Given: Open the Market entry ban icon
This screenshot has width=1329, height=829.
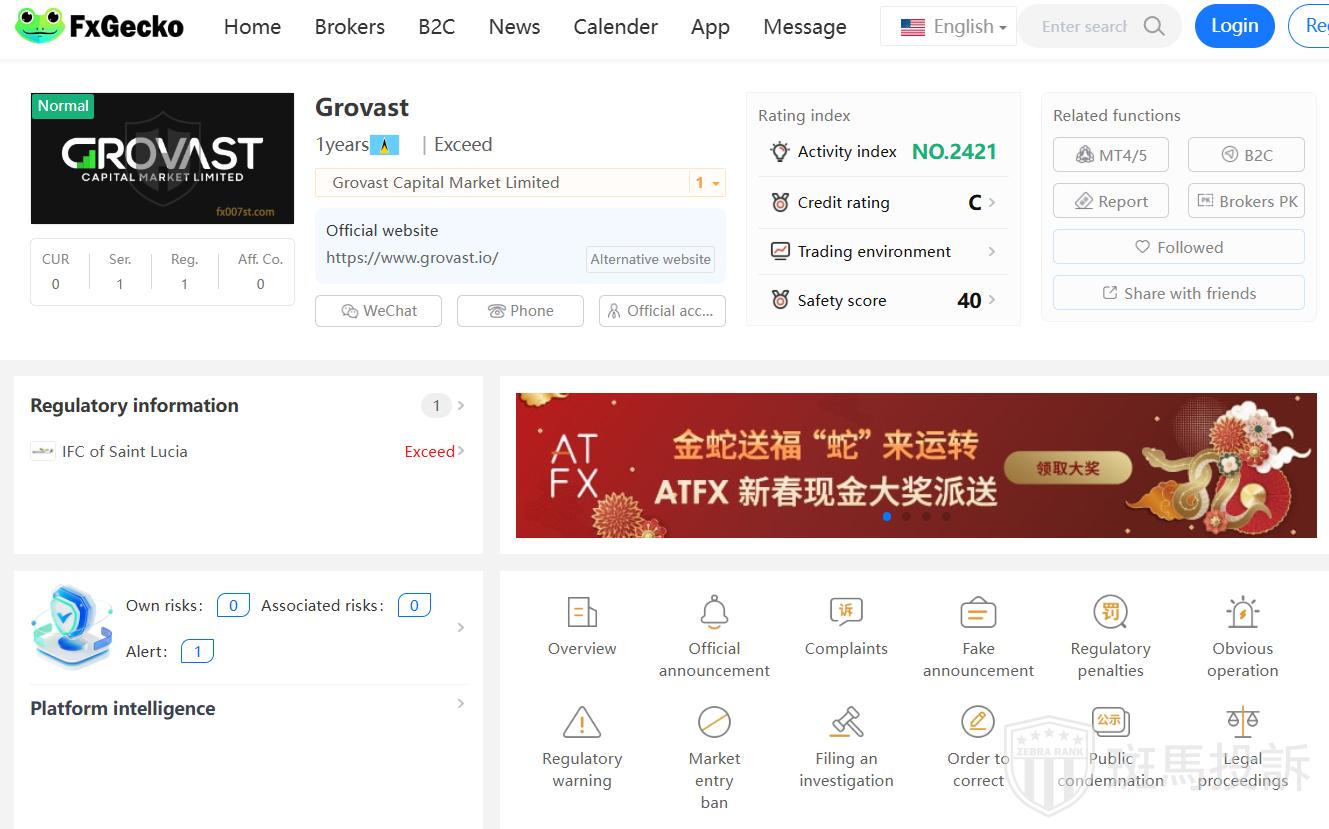Looking at the screenshot, I should [x=714, y=722].
